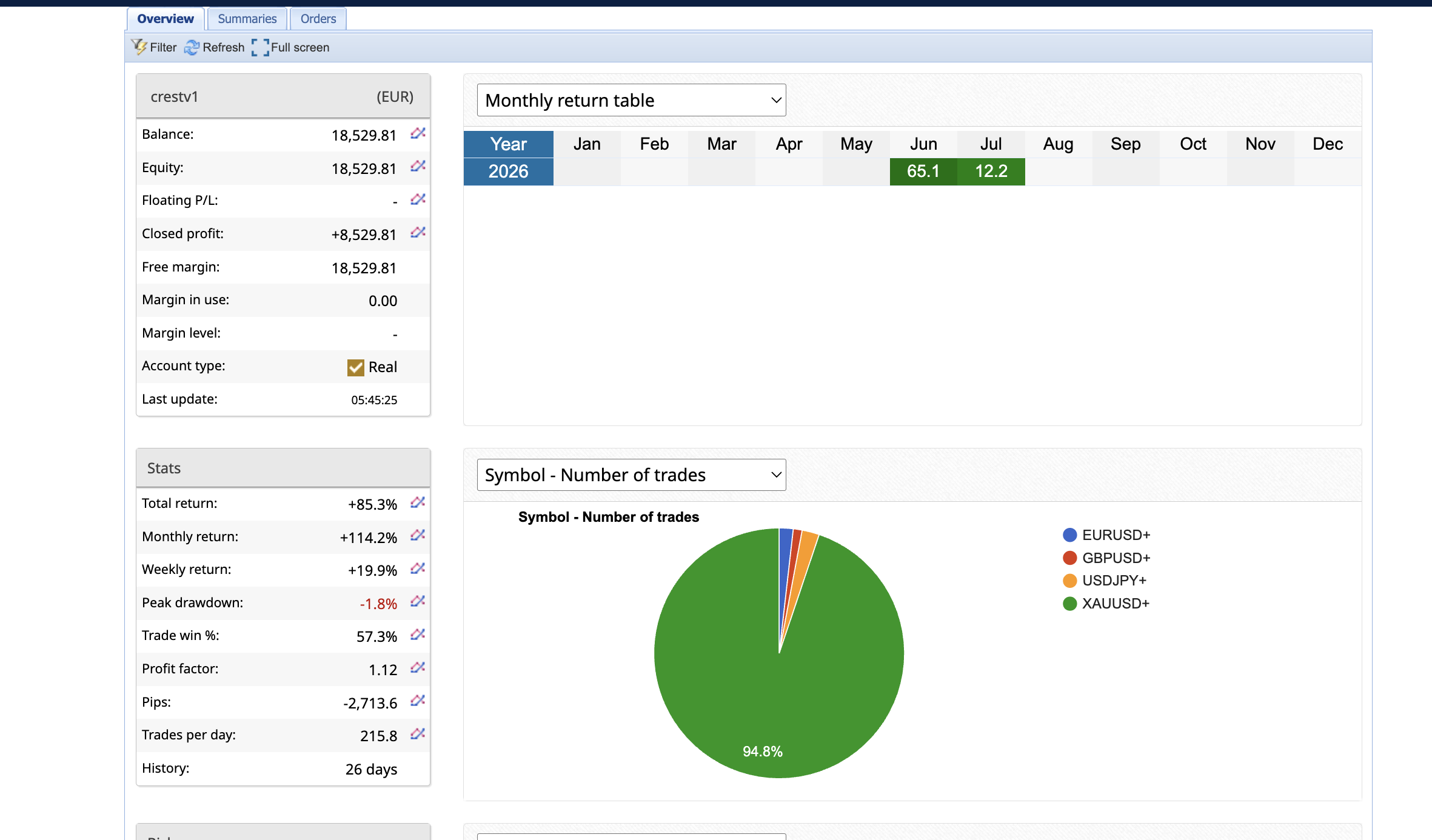Open chart icon beside Trade win % row
Viewport: 1432px width, 840px height.
pyautogui.click(x=418, y=635)
